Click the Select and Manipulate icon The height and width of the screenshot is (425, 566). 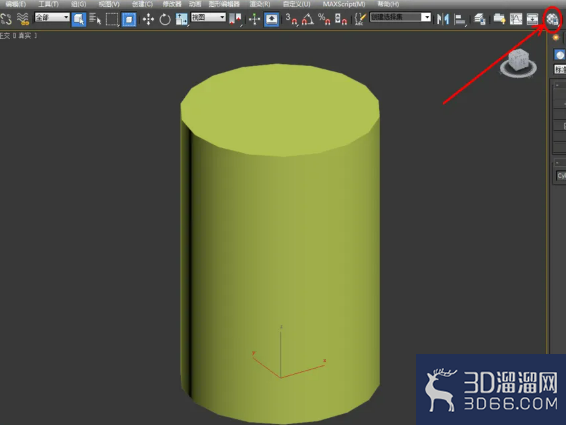[254, 19]
